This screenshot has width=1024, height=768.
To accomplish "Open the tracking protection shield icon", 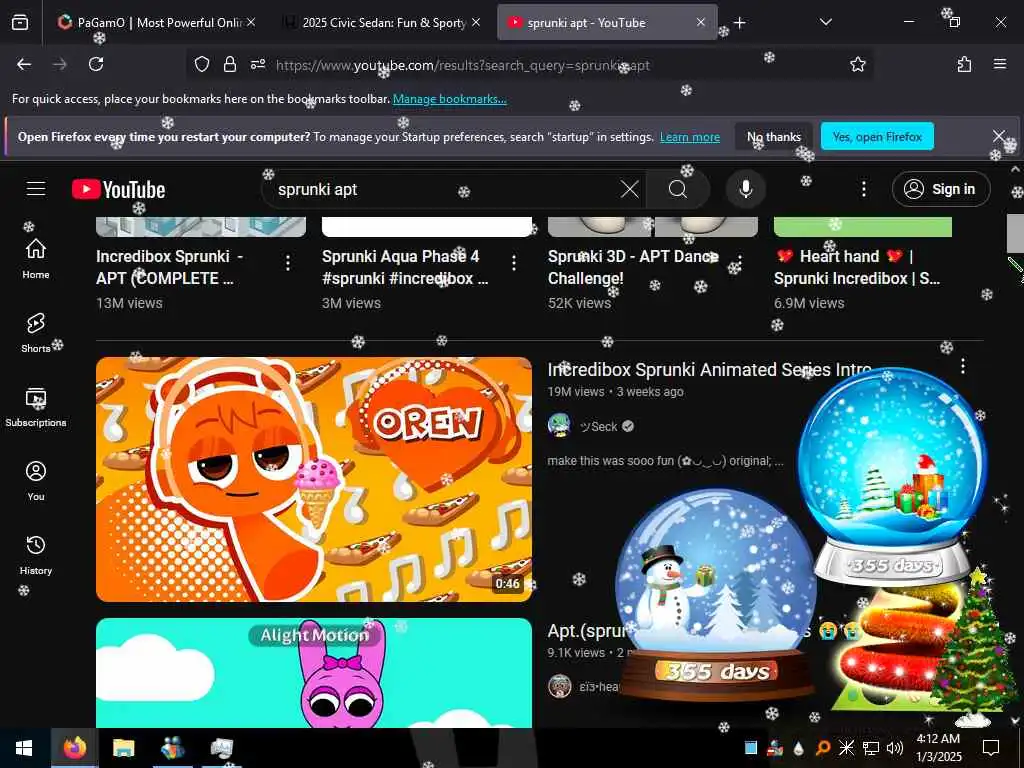I will point(202,64).
